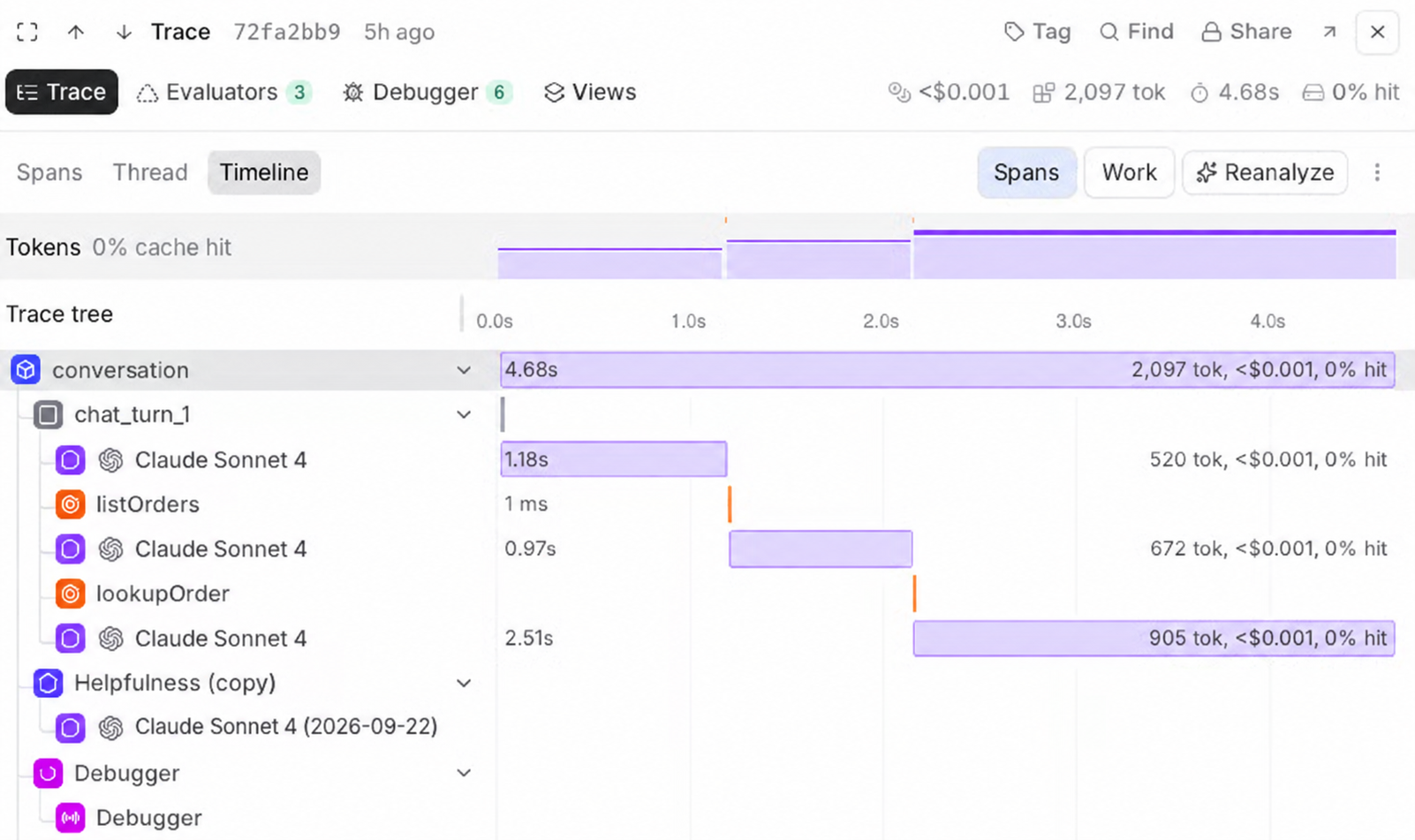Click the 4.68s duration header stat
Screen dimensions: 1415x840
[x=1235, y=92]
